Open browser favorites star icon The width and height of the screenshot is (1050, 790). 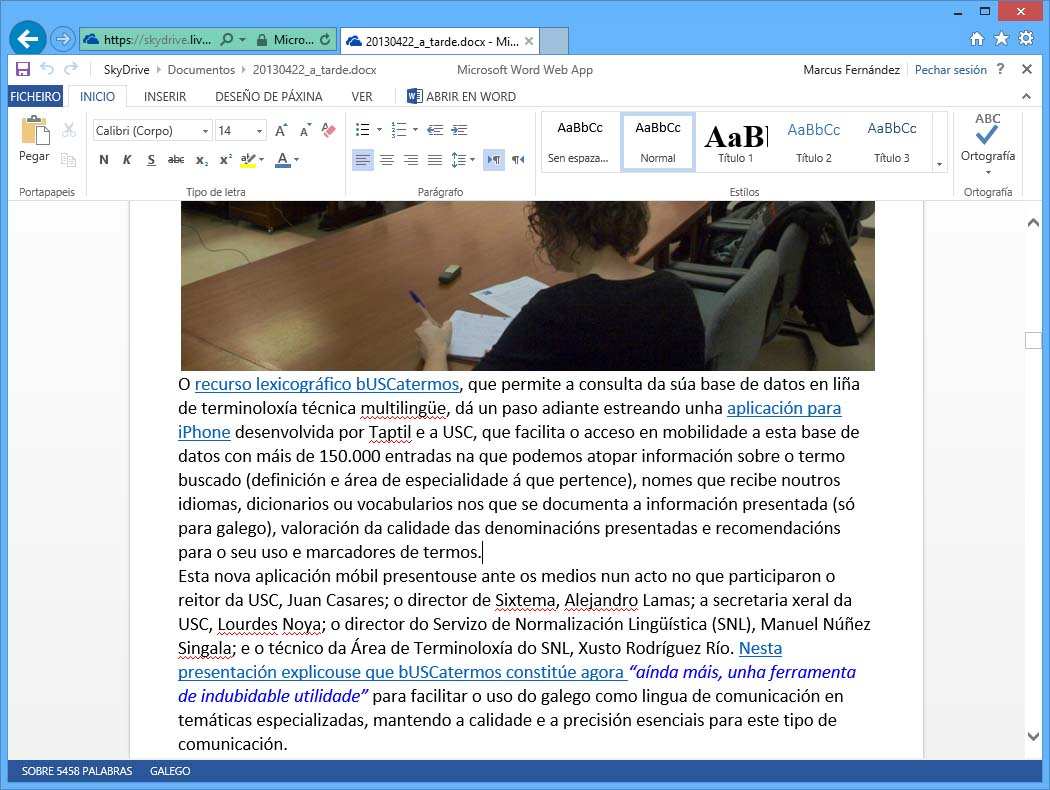pyautogui.click(x=1001, y=39)
